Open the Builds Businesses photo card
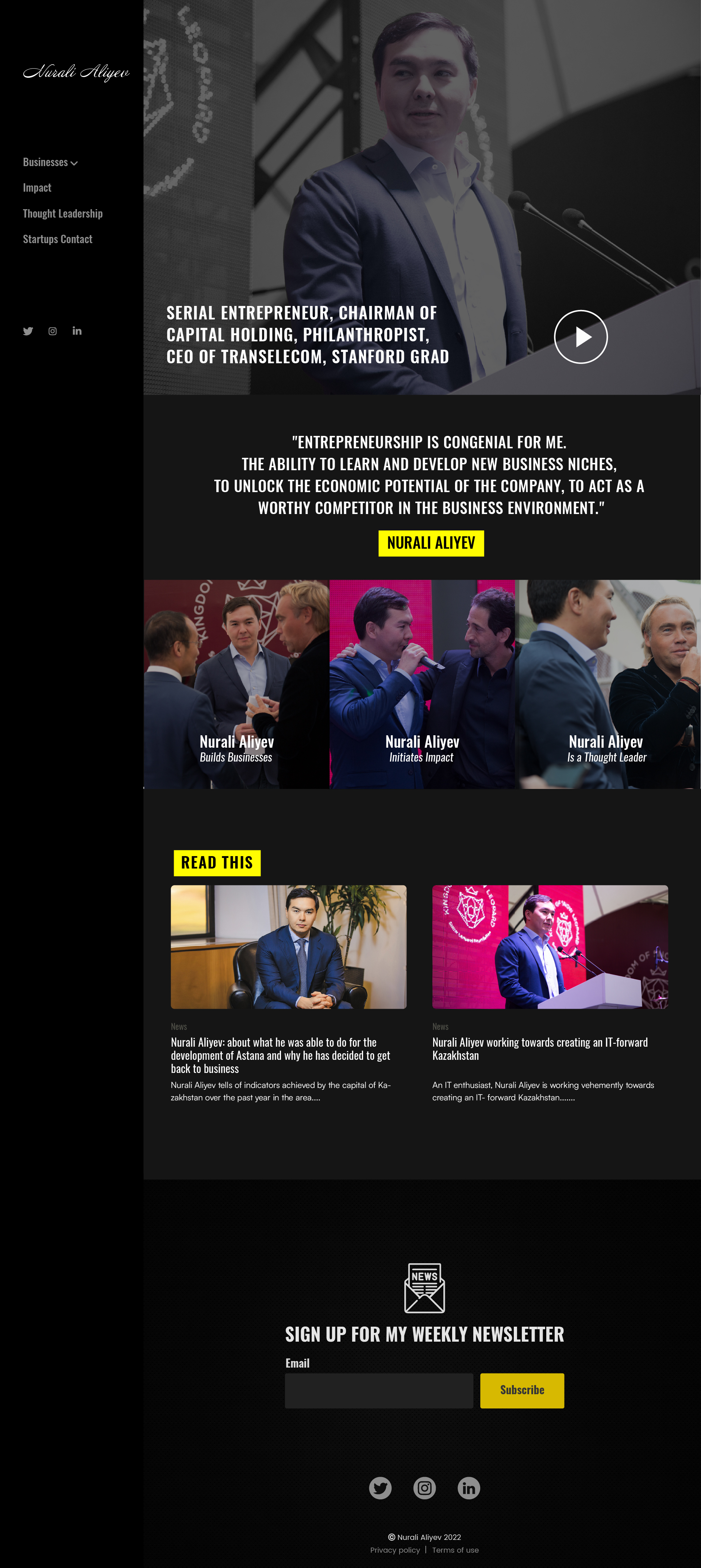 point(237,684)
